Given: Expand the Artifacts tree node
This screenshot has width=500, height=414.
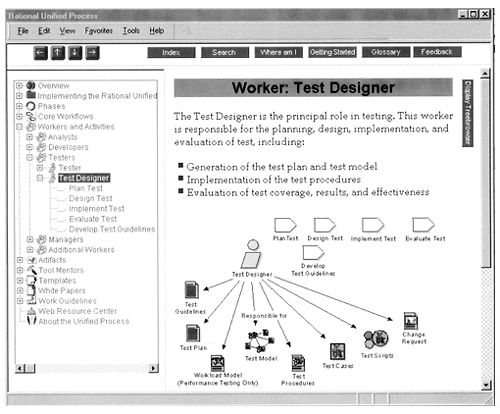Looking at the screenshot, I should click(20, 260).
